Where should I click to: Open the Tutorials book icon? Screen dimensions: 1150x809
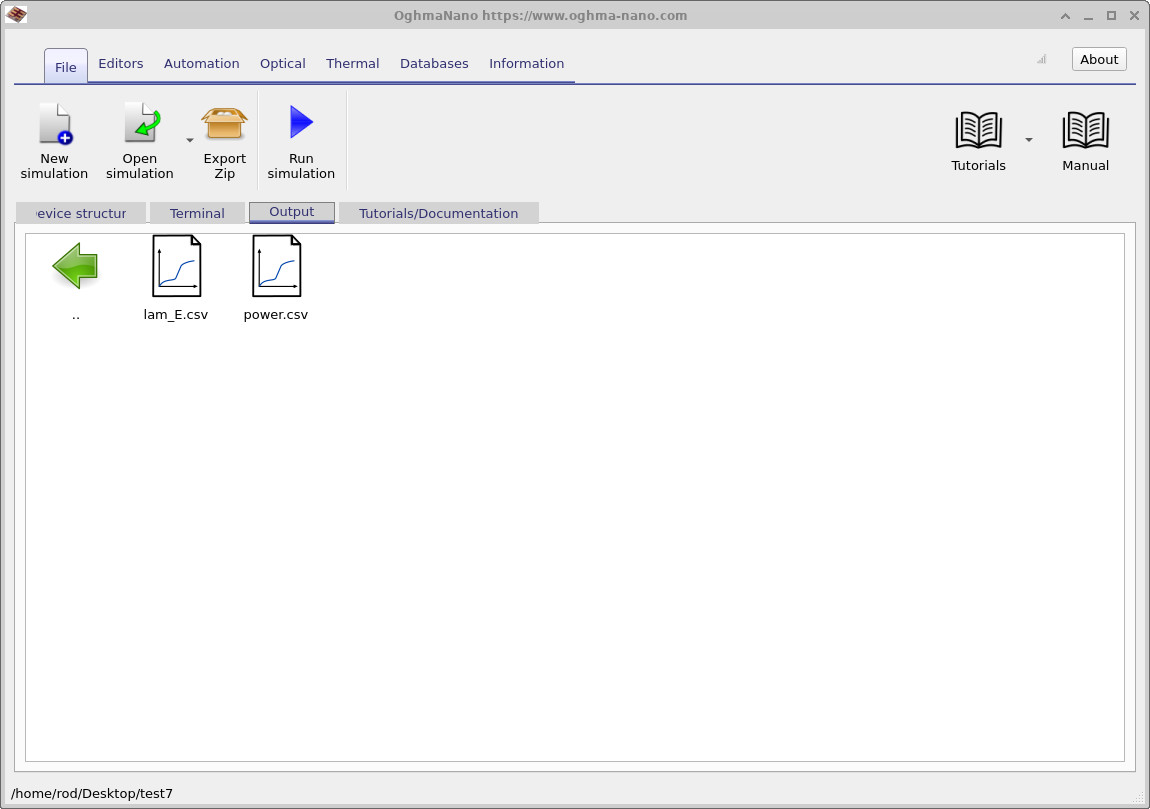coord(978,131)
